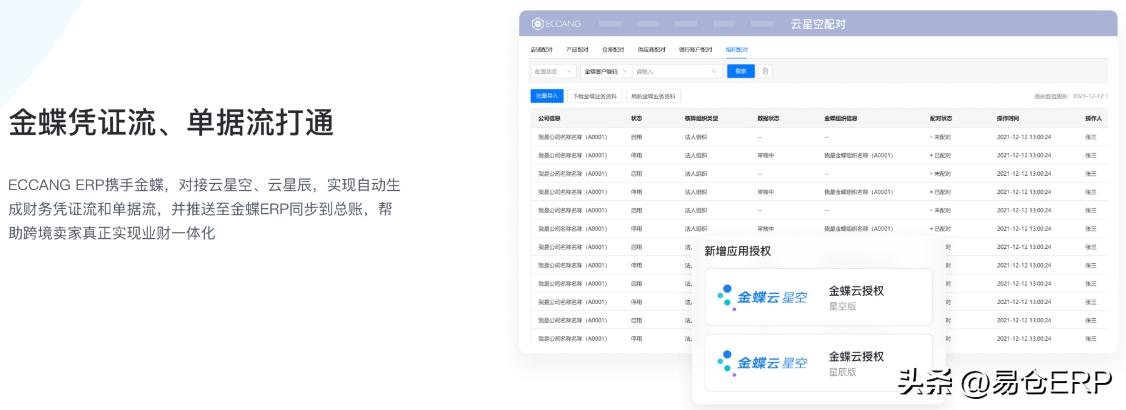1126x410 pixels.
Task: Open the 银行账户配对 tab
Action: coord(695,50)
